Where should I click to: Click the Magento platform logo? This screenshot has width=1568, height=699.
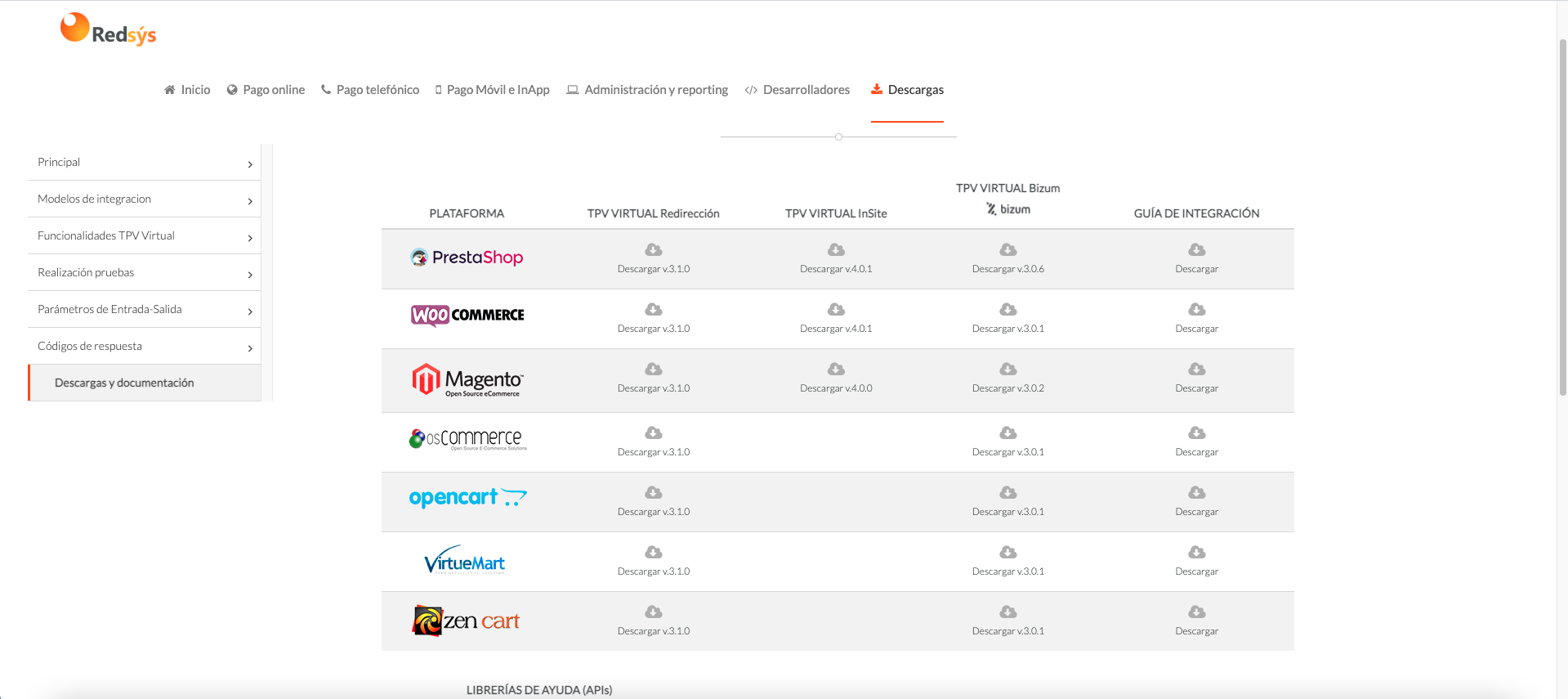point(467,380)
